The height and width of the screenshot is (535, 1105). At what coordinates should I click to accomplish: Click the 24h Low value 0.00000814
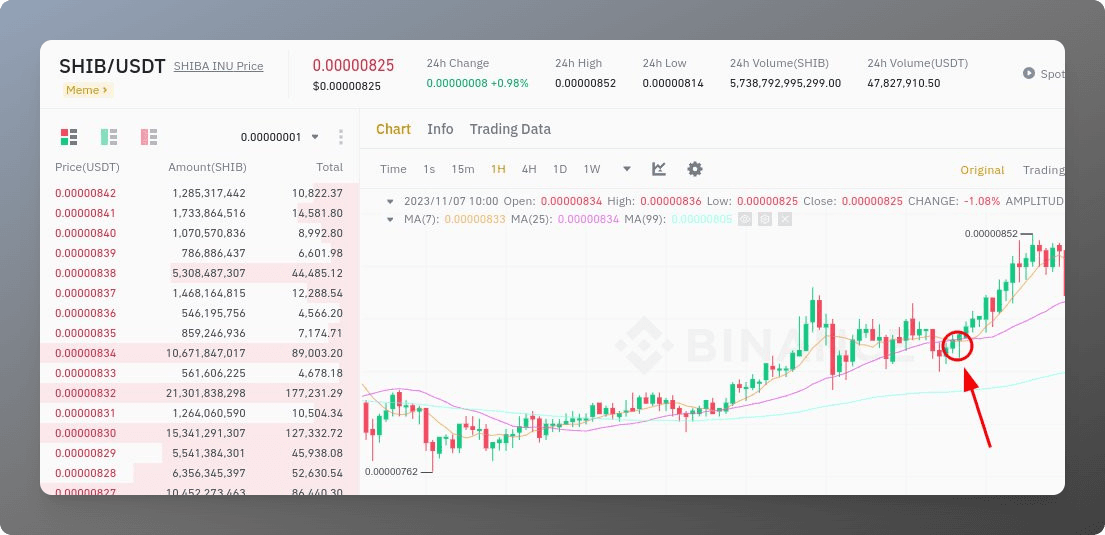click(x=673, y=83)
